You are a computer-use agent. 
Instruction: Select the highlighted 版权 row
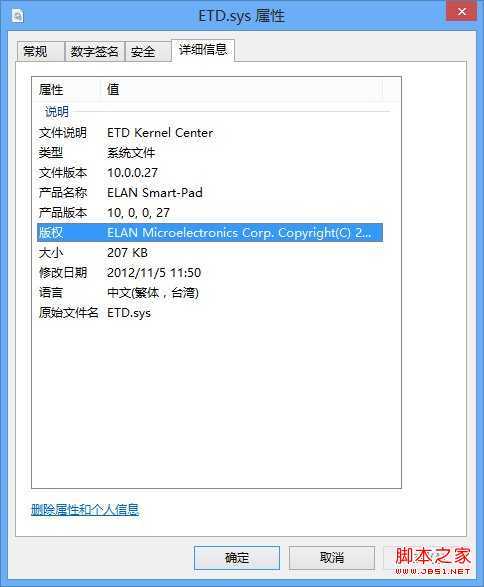210,232
